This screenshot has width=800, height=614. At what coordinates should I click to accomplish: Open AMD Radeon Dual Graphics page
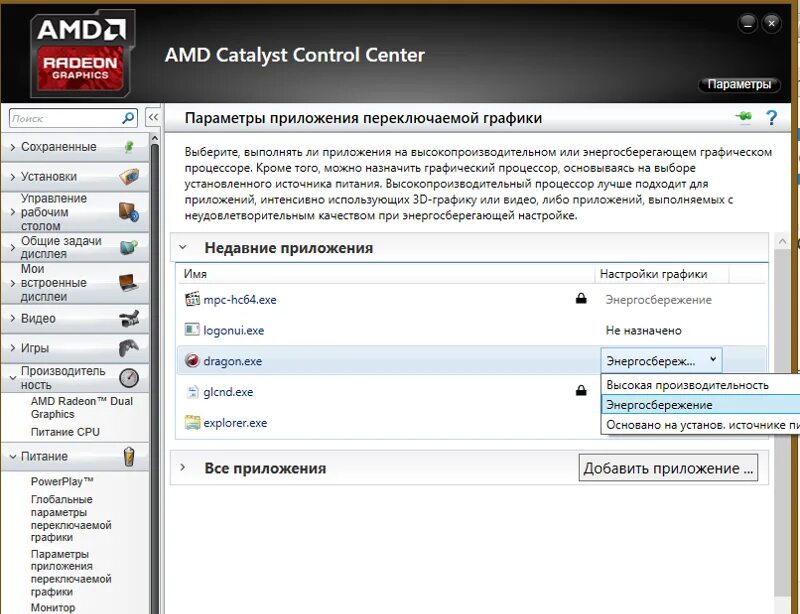82,407
